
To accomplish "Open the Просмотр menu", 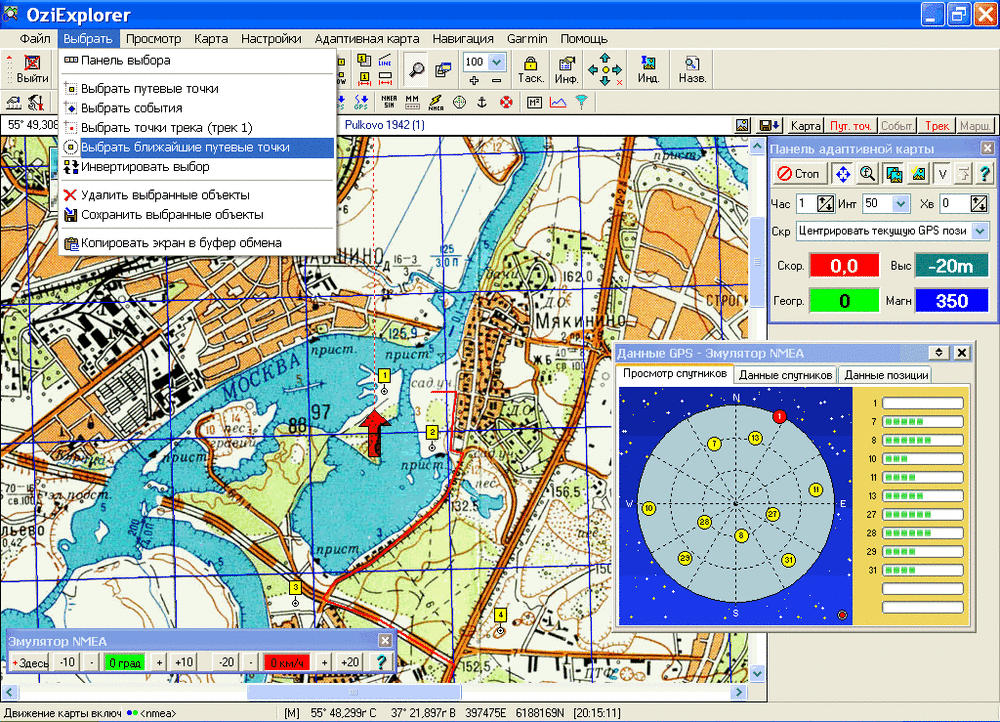I will point(153,39).
